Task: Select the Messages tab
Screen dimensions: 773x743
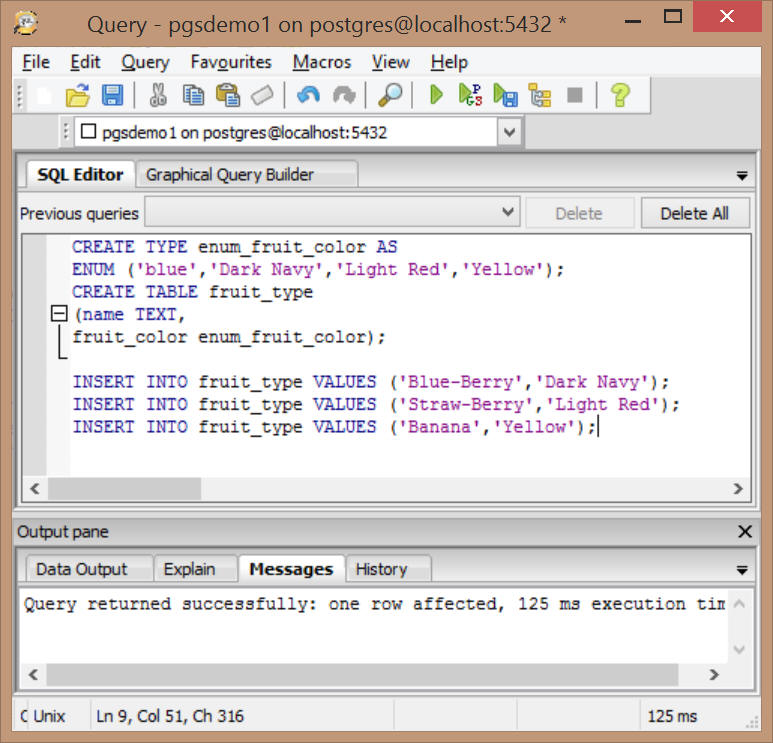Action: [291, 569]
